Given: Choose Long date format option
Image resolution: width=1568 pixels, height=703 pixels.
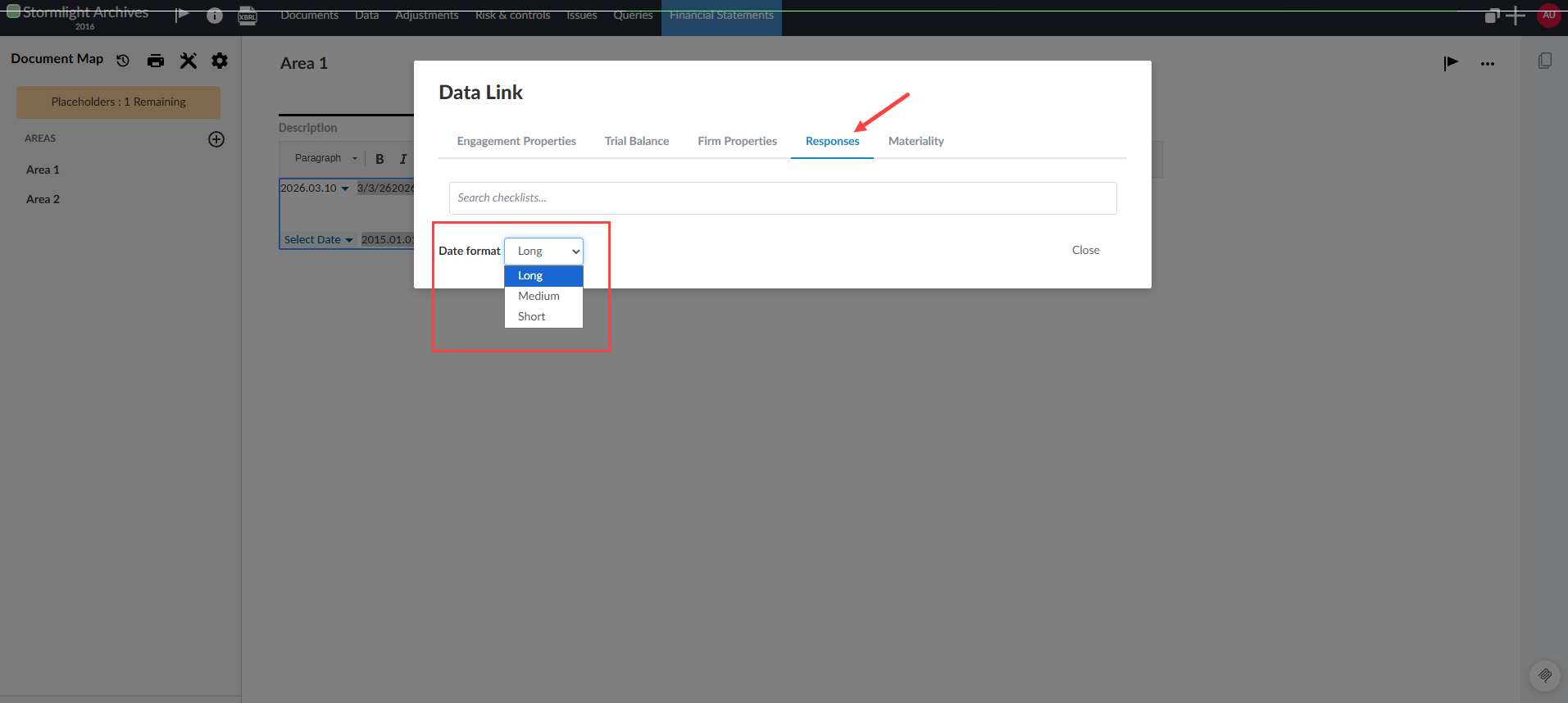Looking at the screenshot, I should (543, 276).
